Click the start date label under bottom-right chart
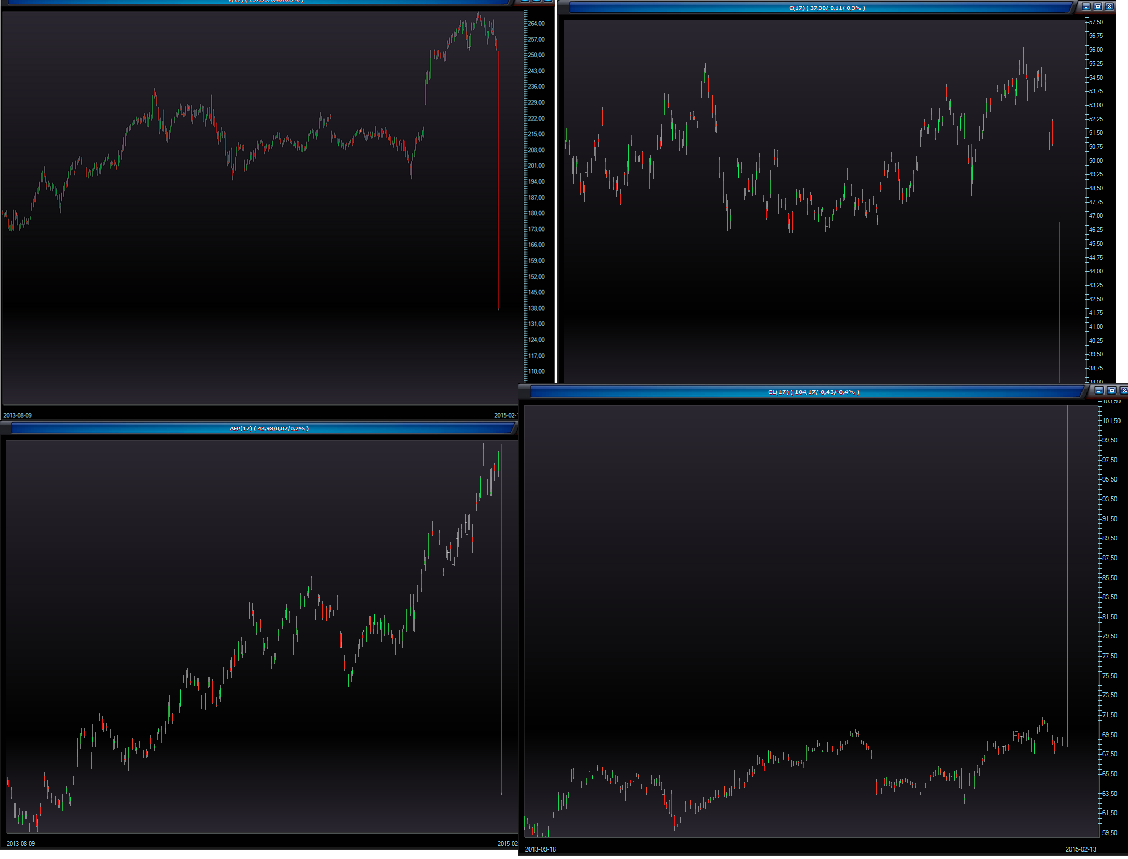1128x859 pixels. coord(543,850)
